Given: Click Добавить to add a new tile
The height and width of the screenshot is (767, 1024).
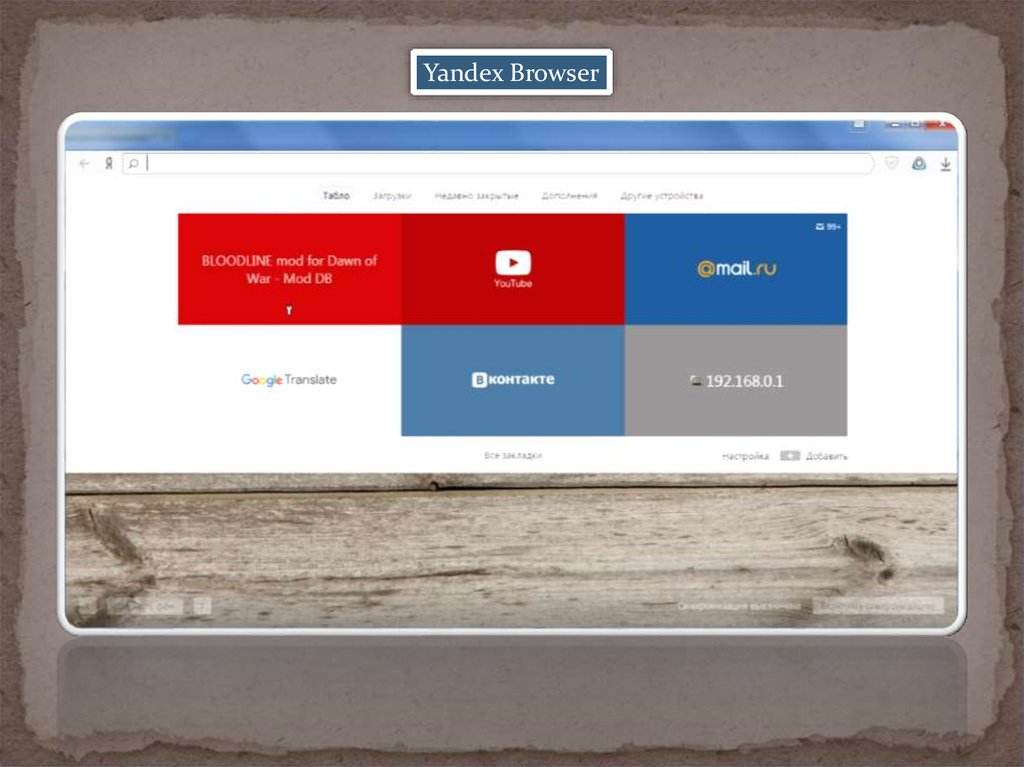Looking at the screenshot, I should pyautogui.click(x=826, y=456).
